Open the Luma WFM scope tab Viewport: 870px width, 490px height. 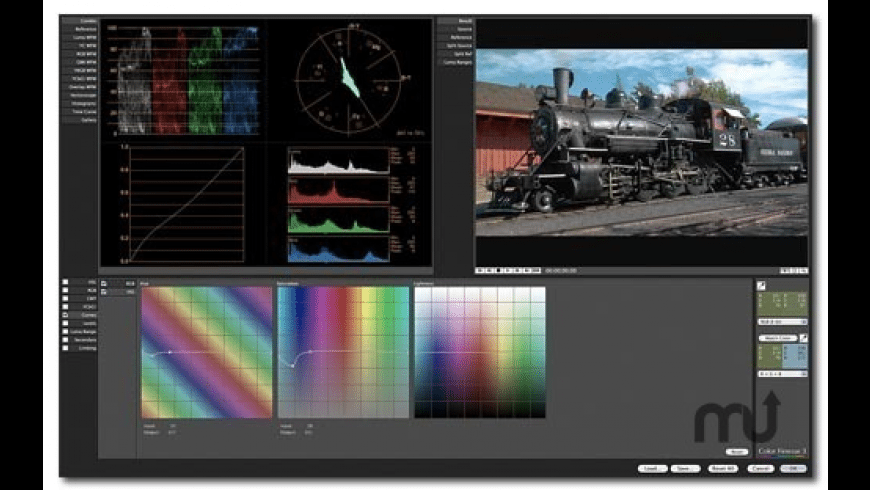pyautogui.click(x=80, y=37)
